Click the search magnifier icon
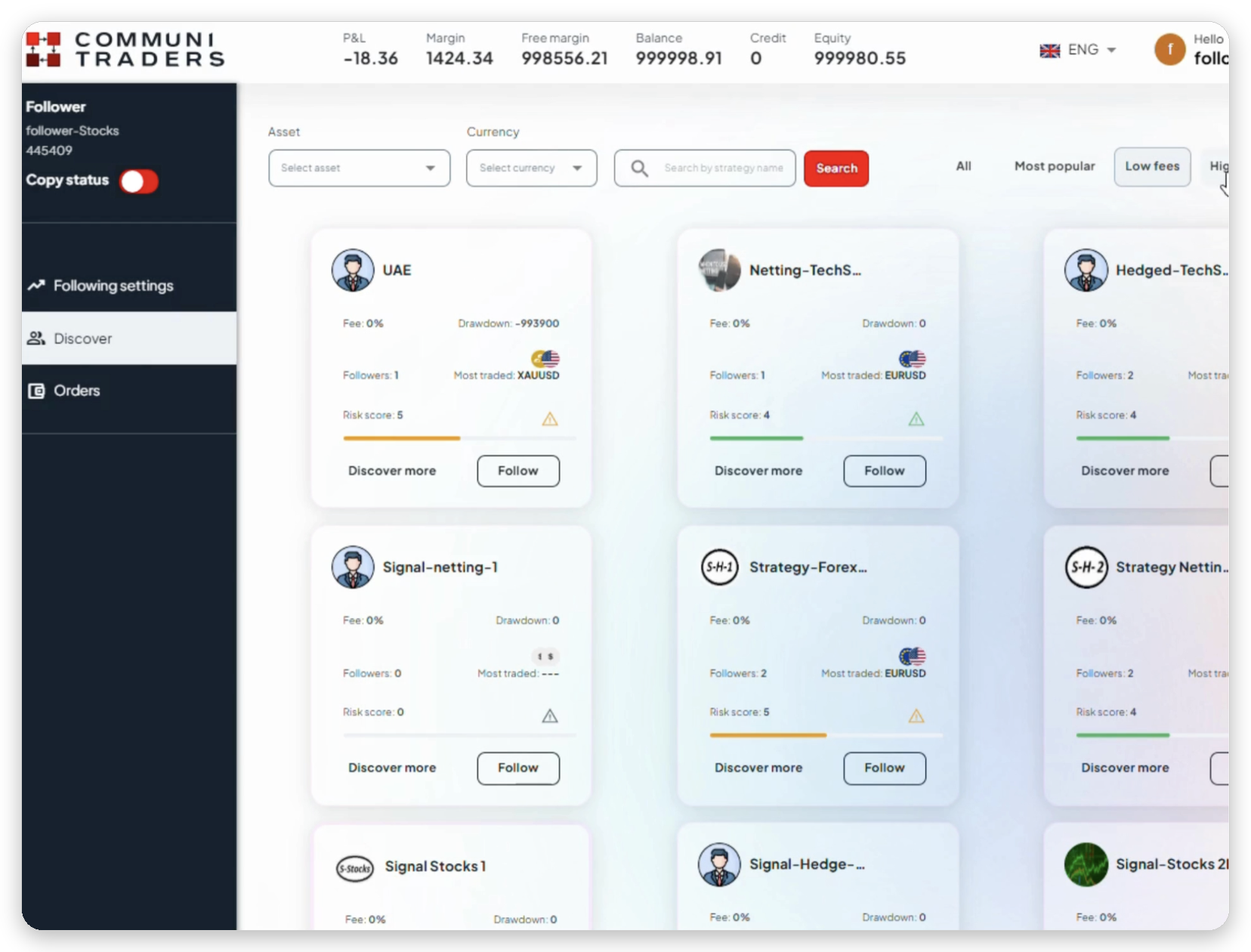This screenshot has height=952, width=1251. (639, 168)
